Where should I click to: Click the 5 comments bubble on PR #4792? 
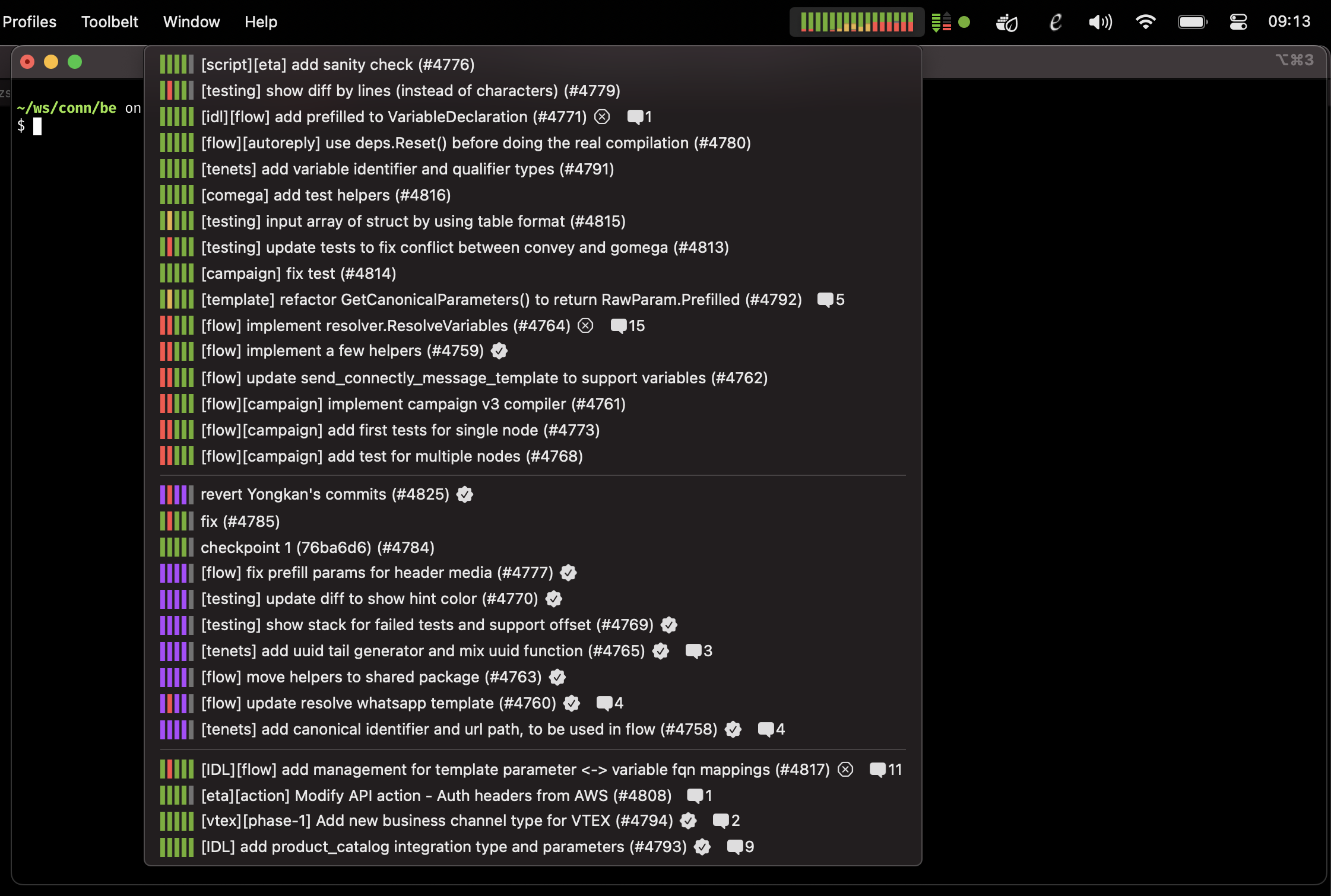click(831, 300)
